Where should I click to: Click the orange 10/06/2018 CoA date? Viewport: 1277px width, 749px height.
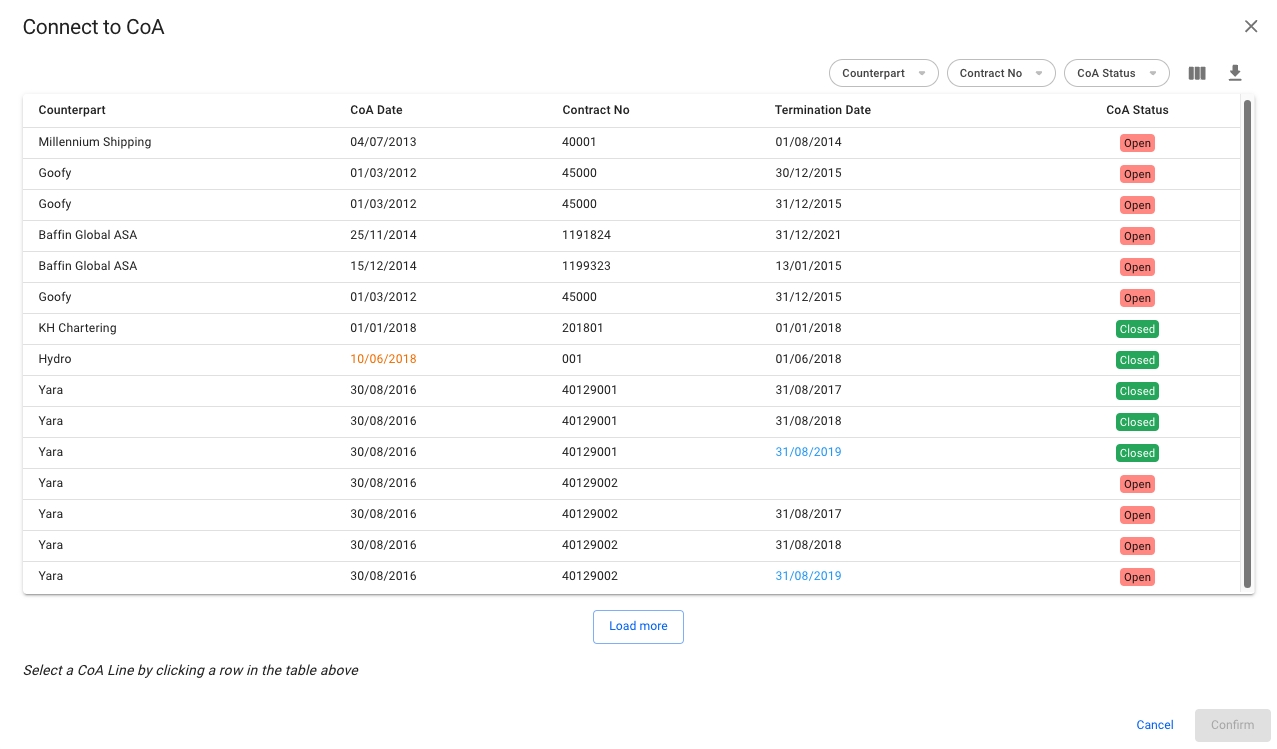(383, 359)
